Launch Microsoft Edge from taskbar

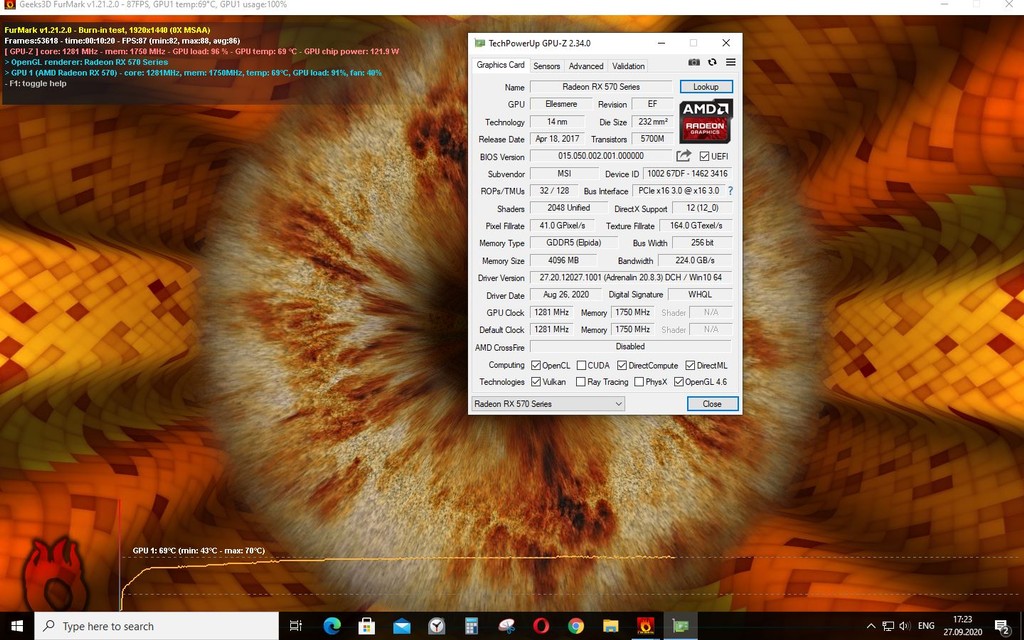[x=332, y=626]
